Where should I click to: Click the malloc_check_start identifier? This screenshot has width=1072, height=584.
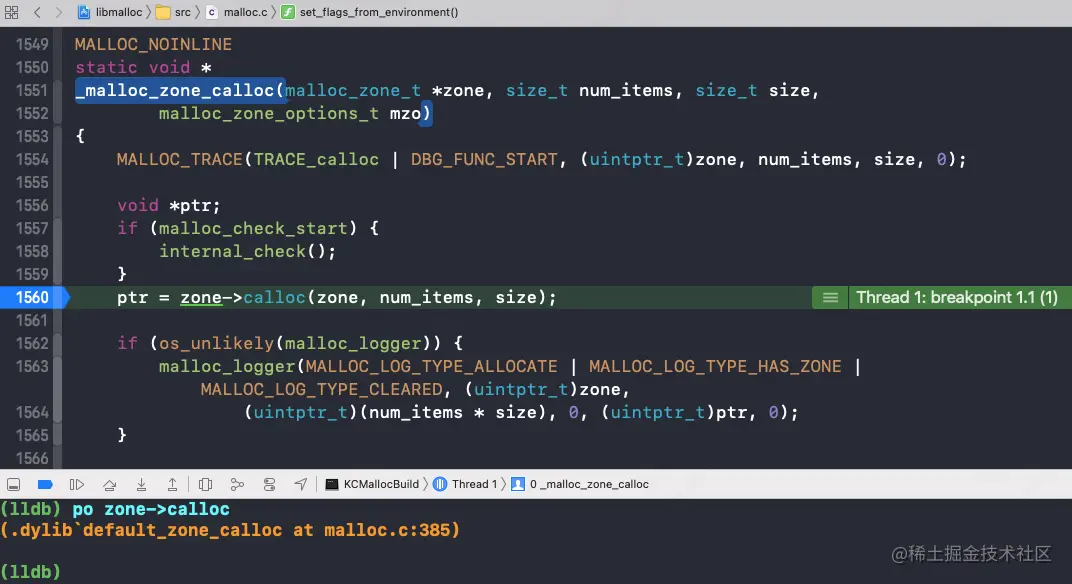coord(253,228)
